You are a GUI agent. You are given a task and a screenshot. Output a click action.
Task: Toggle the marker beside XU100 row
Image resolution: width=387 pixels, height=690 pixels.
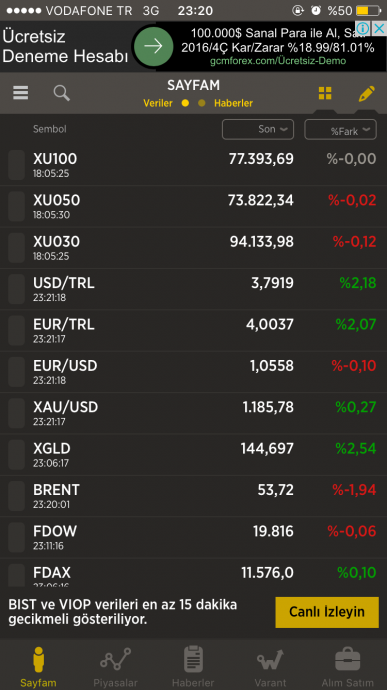[16, 165]
